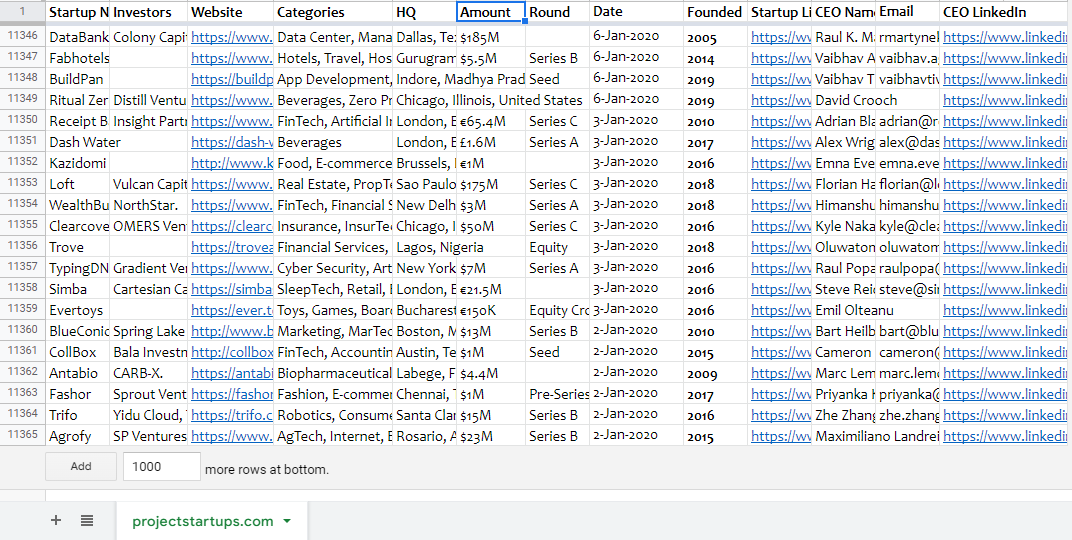The width and height of the screenshot is (1072, 540).
Task: Select the CEO LinkedIn header cell
Action: [x=1006, y=12]
